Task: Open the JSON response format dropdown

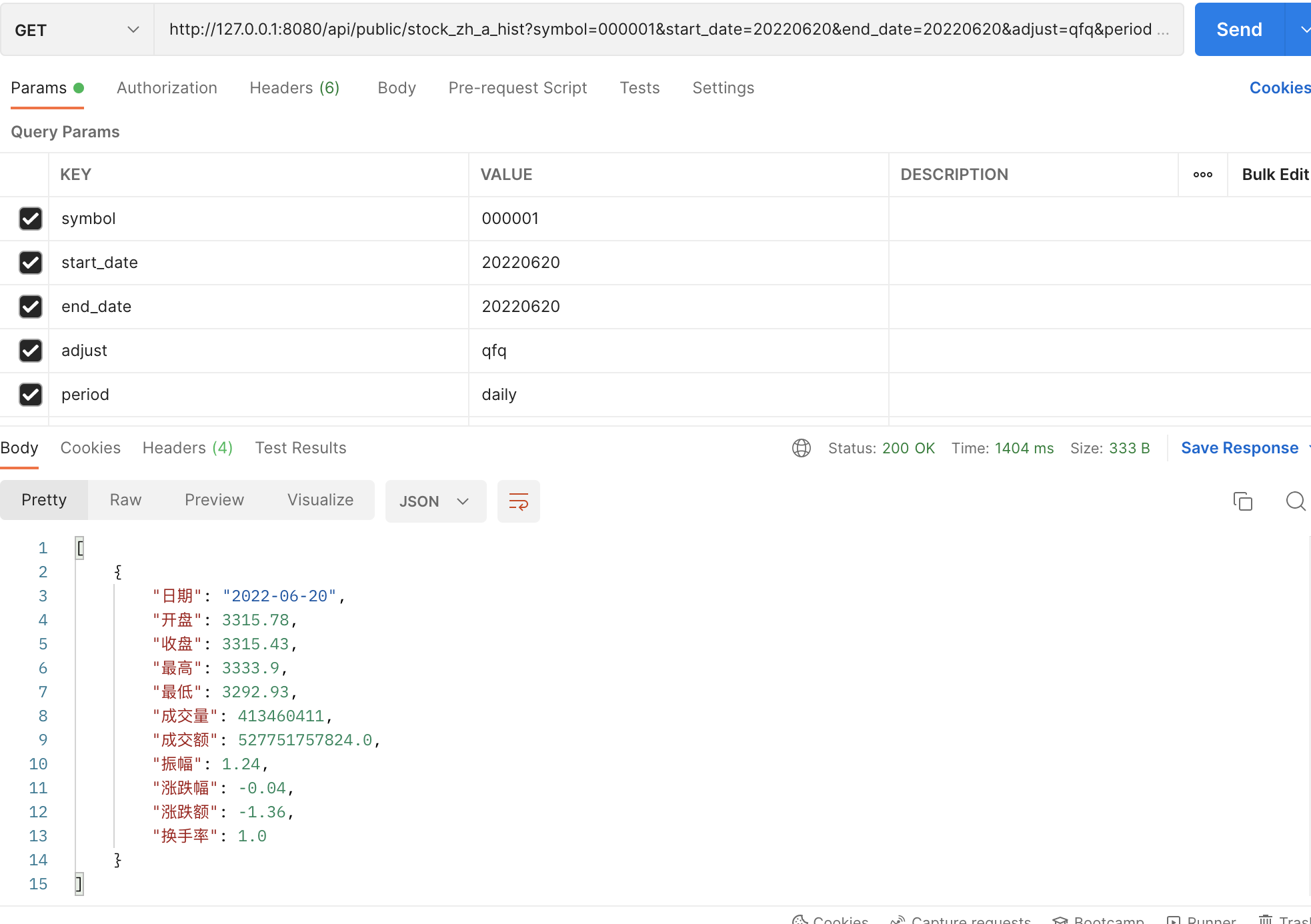Action: [x=435, y=501]
